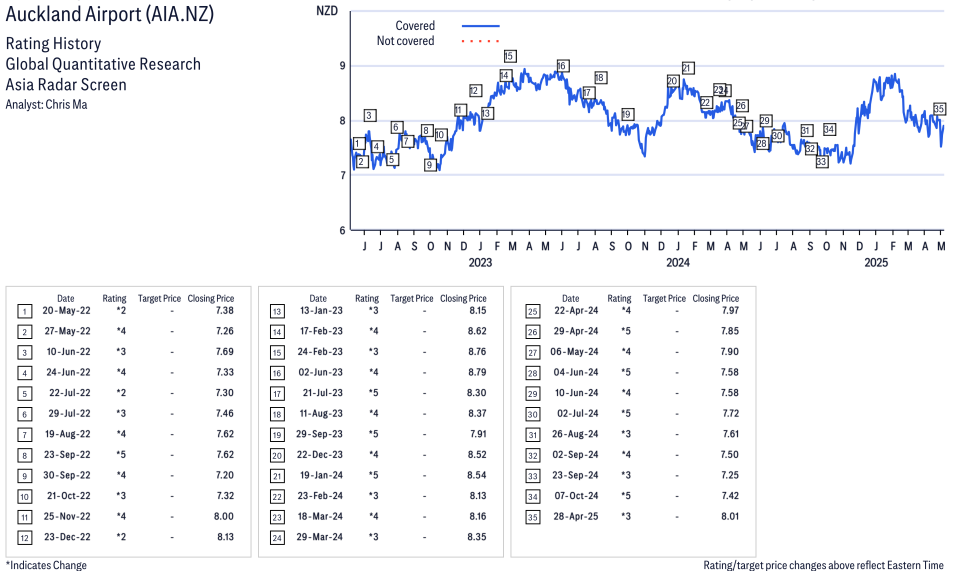Image resolution: width=955 pixels, height=571 pixels.
Task: Select chart marker 6 on the chart
Action: click(x=396, y=127)
